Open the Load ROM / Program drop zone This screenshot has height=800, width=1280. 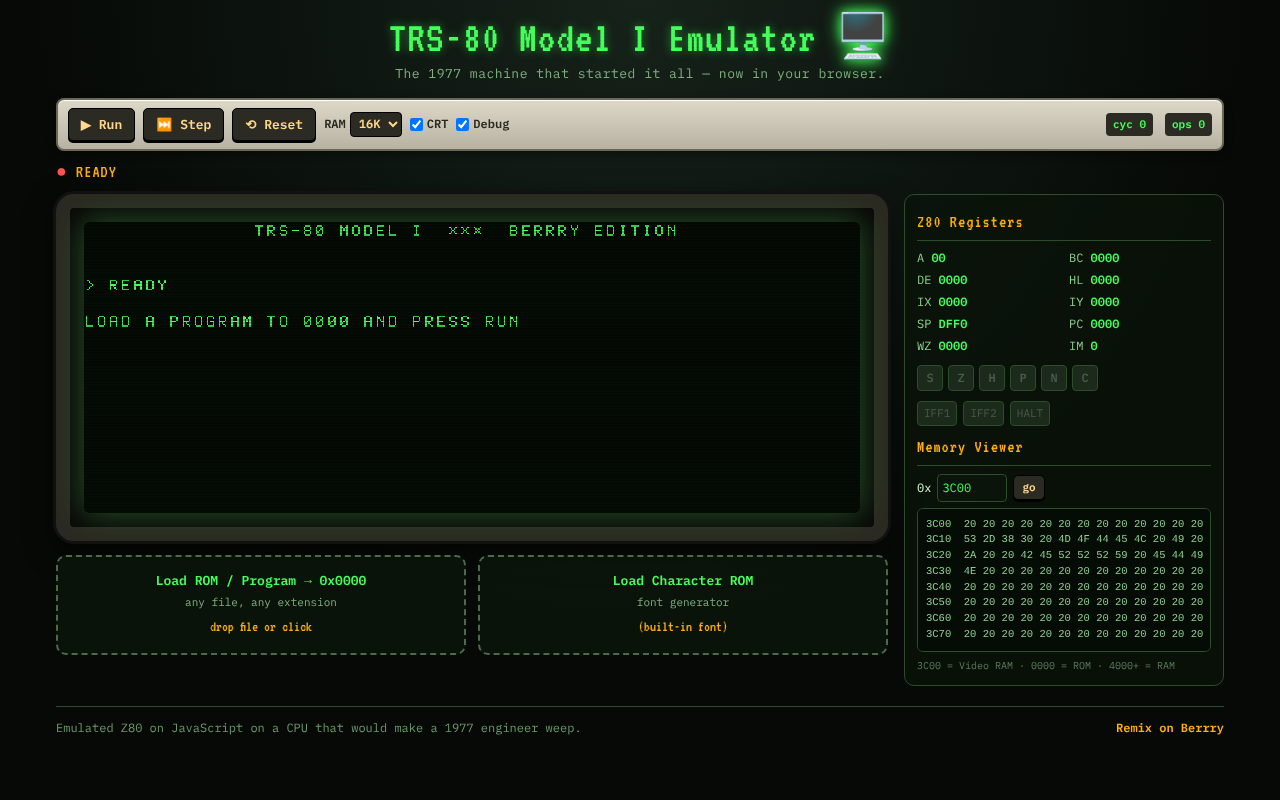261,605
